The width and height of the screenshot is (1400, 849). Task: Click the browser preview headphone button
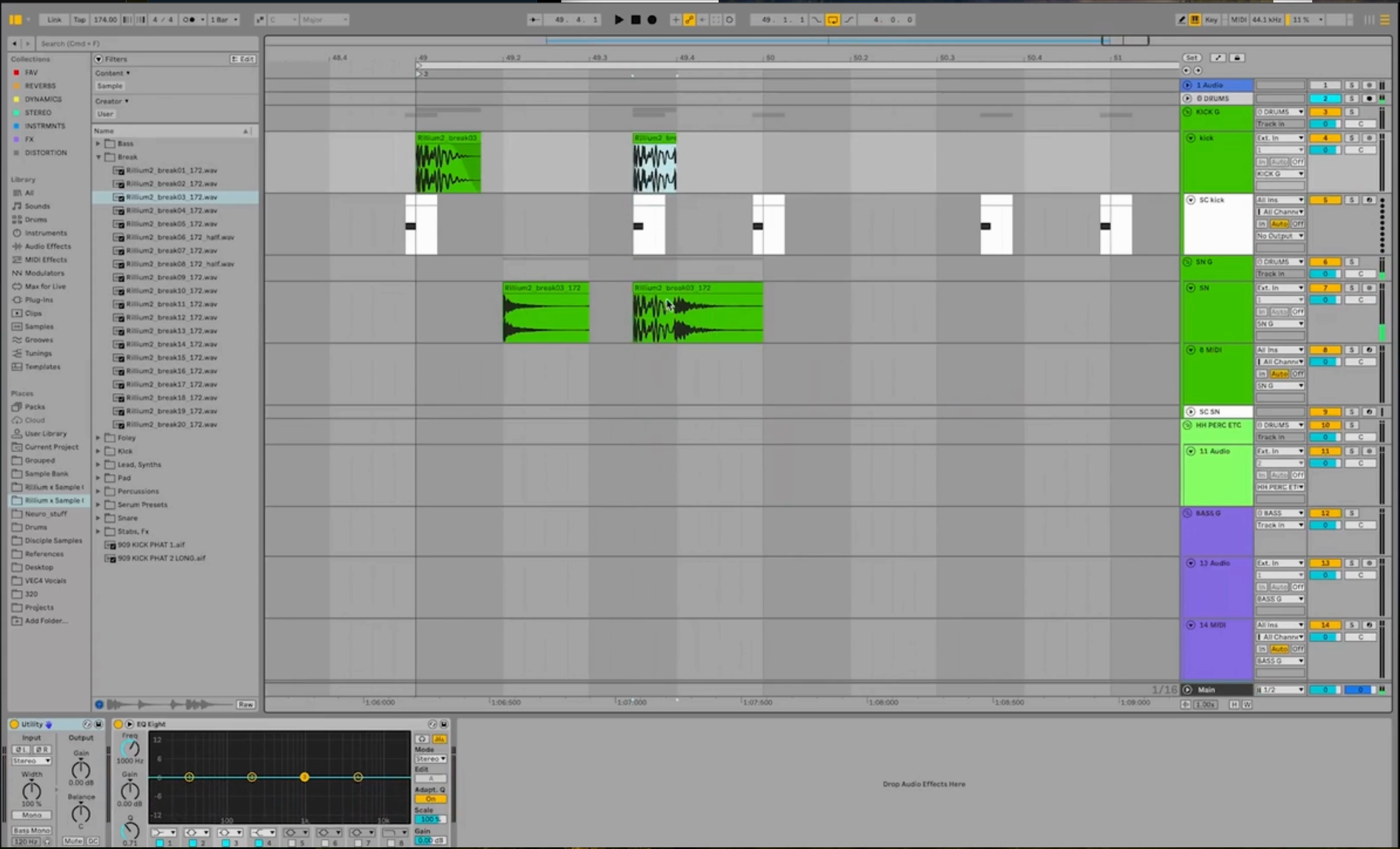tap(99, 704)
